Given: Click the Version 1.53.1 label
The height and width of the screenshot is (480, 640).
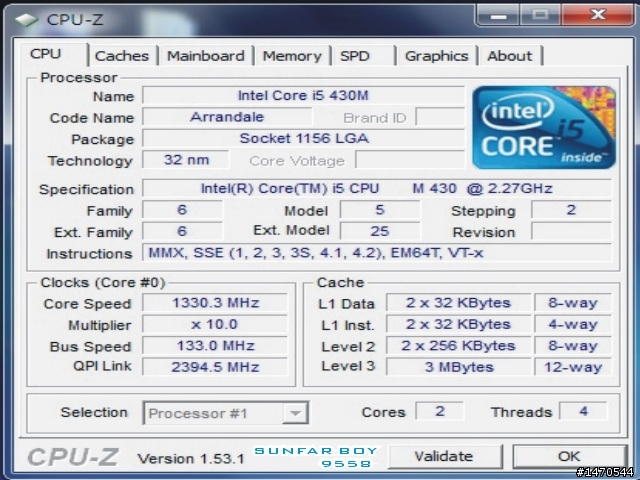Looking at the screenshot, I should (191, 459).
